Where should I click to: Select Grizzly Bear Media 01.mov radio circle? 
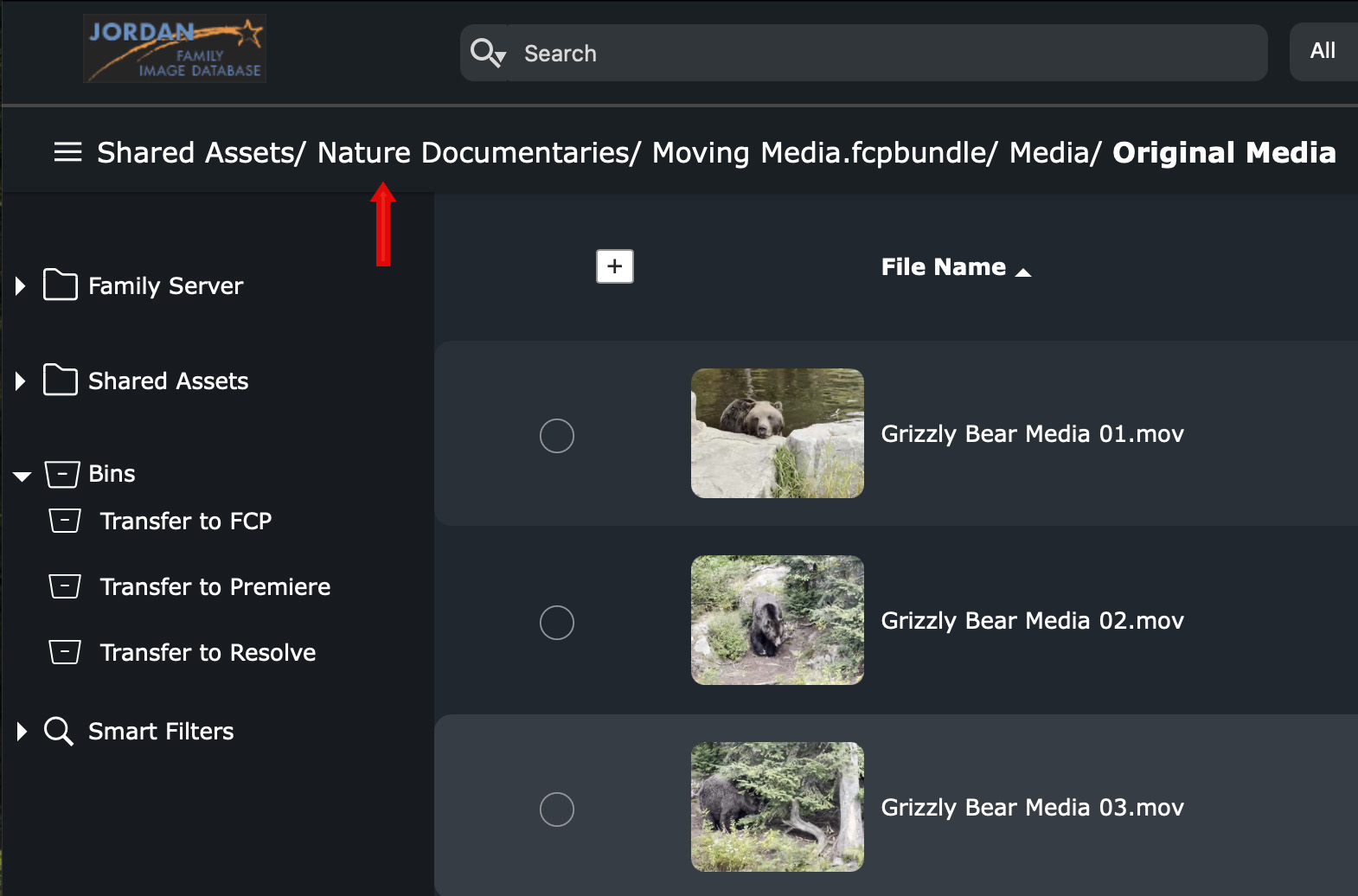[556, 436]
